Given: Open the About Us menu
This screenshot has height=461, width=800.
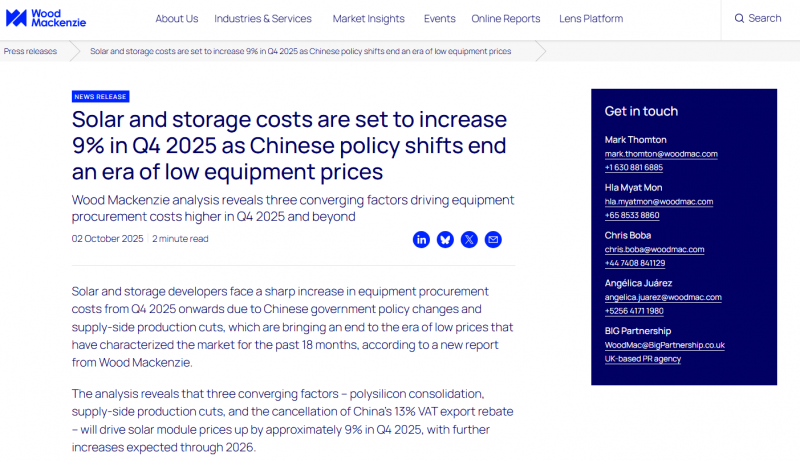Looking at the screenshot, I should pyautogui.click(x=177, y=18).
